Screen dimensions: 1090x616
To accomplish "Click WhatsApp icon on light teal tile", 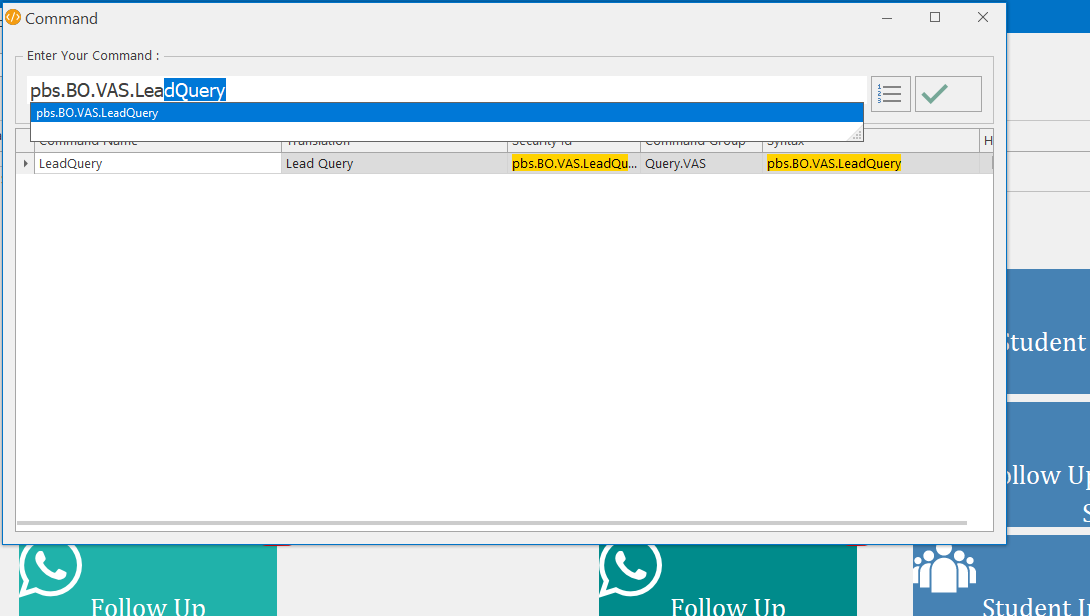I will (x=50, y=568).
